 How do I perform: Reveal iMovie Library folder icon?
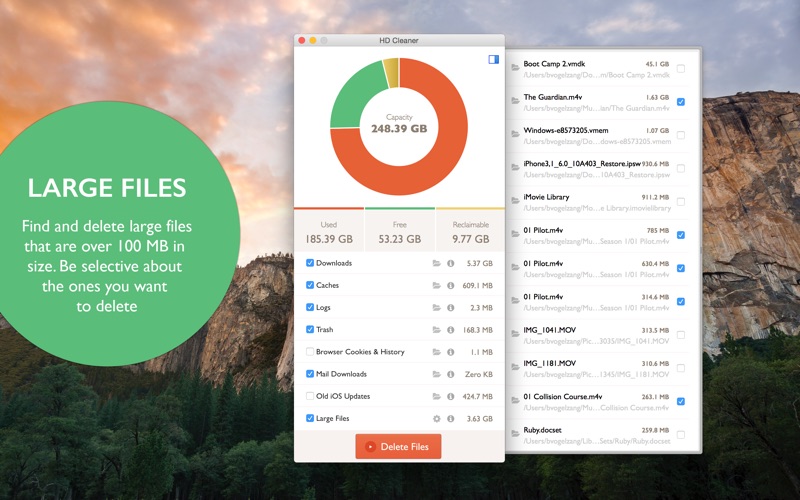pyautogui.click(x=515, y=201)
